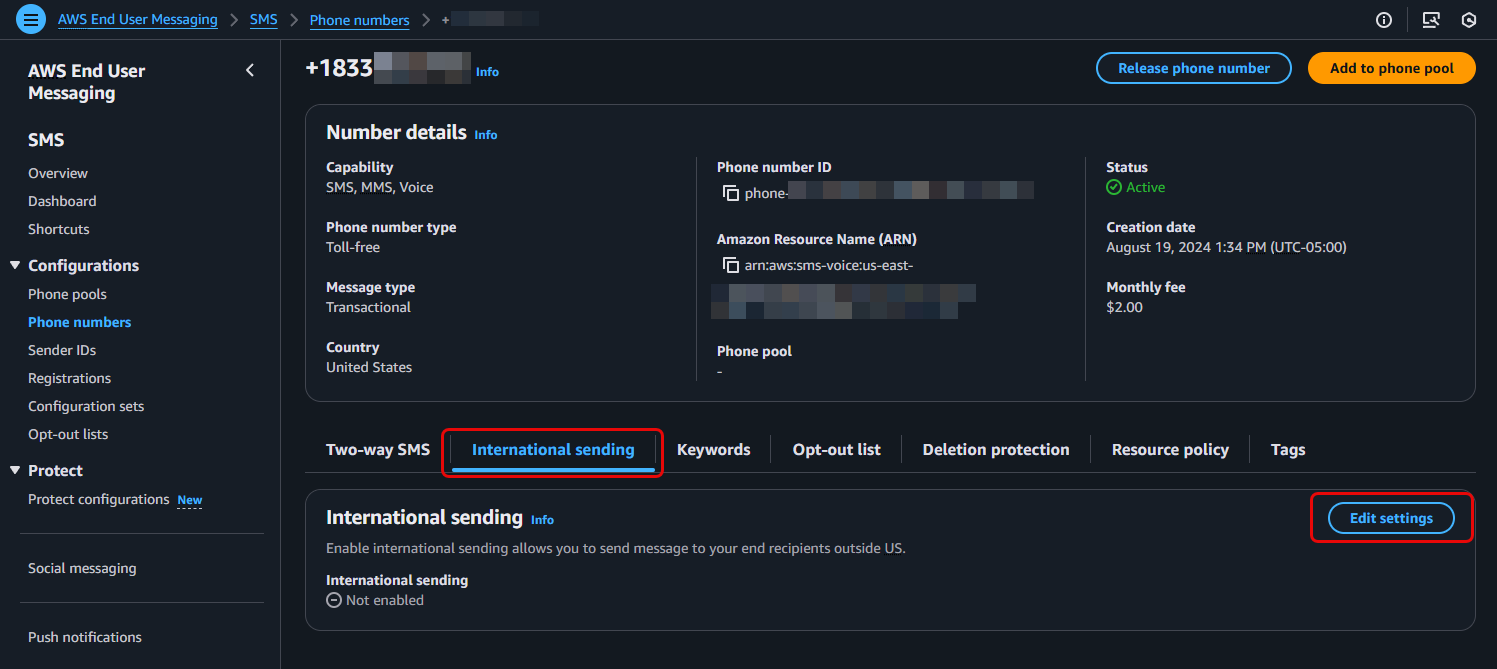
Task: Open the hamburger navigation menu
Action: tap(32, 19)
